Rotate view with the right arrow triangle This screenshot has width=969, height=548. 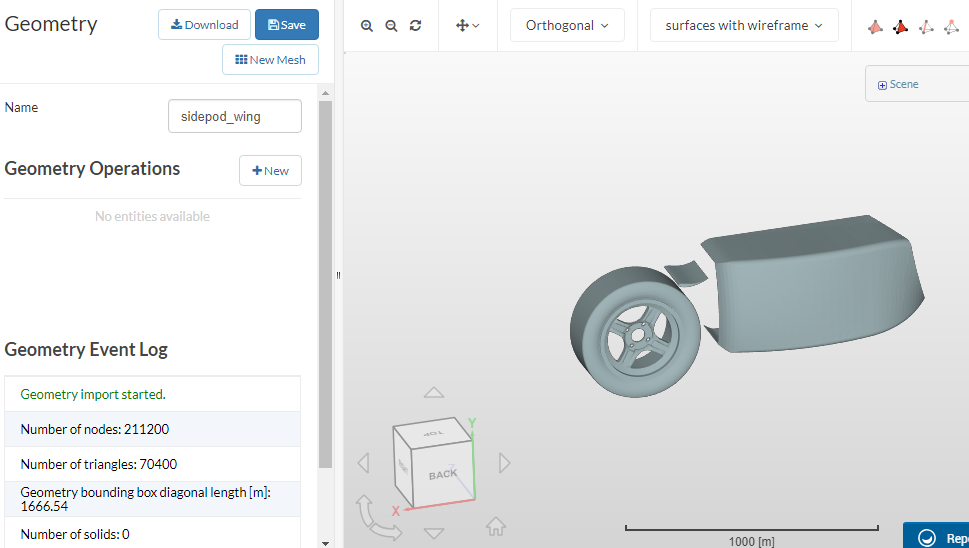point(505,463)
